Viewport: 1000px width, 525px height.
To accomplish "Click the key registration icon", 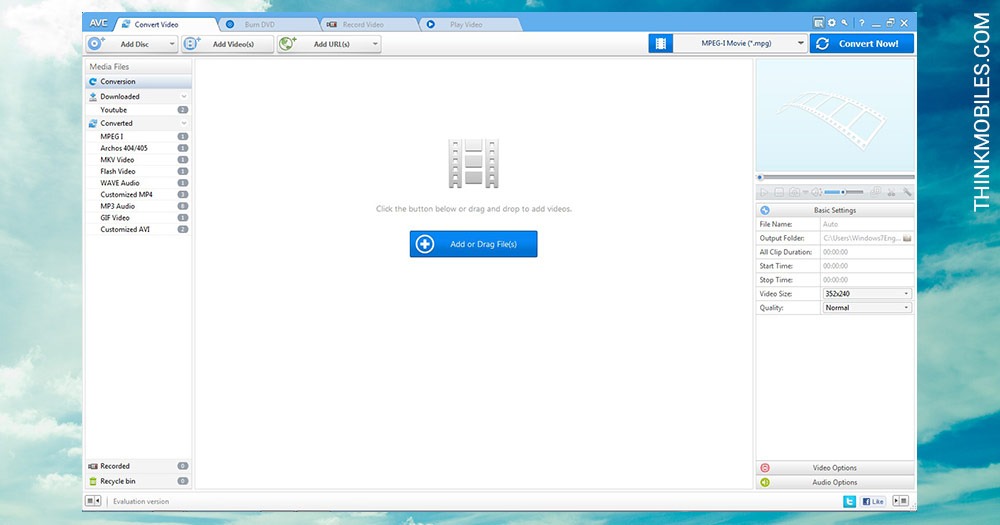I will pos(844,23).
